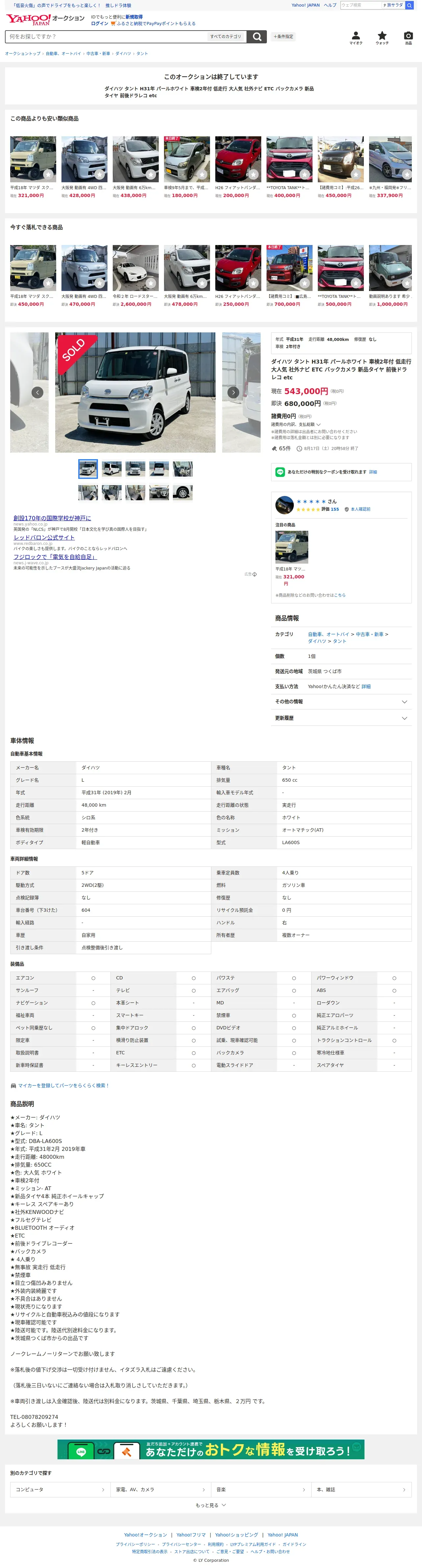Click the LINE coupon icon

[x=280, y=472]
